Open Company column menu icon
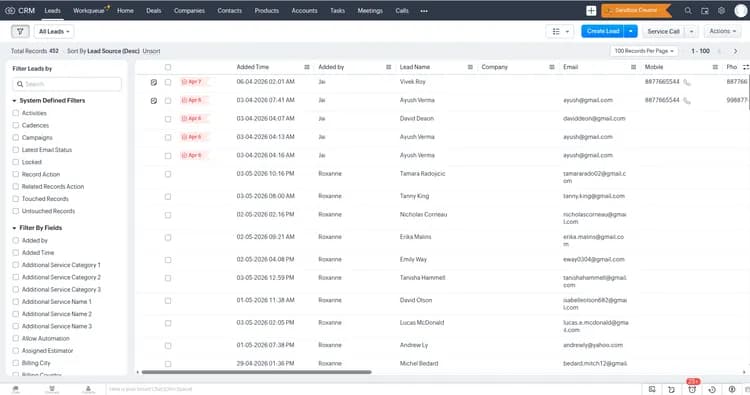Viewport: 750px width, 395px height. click(551, 67)
